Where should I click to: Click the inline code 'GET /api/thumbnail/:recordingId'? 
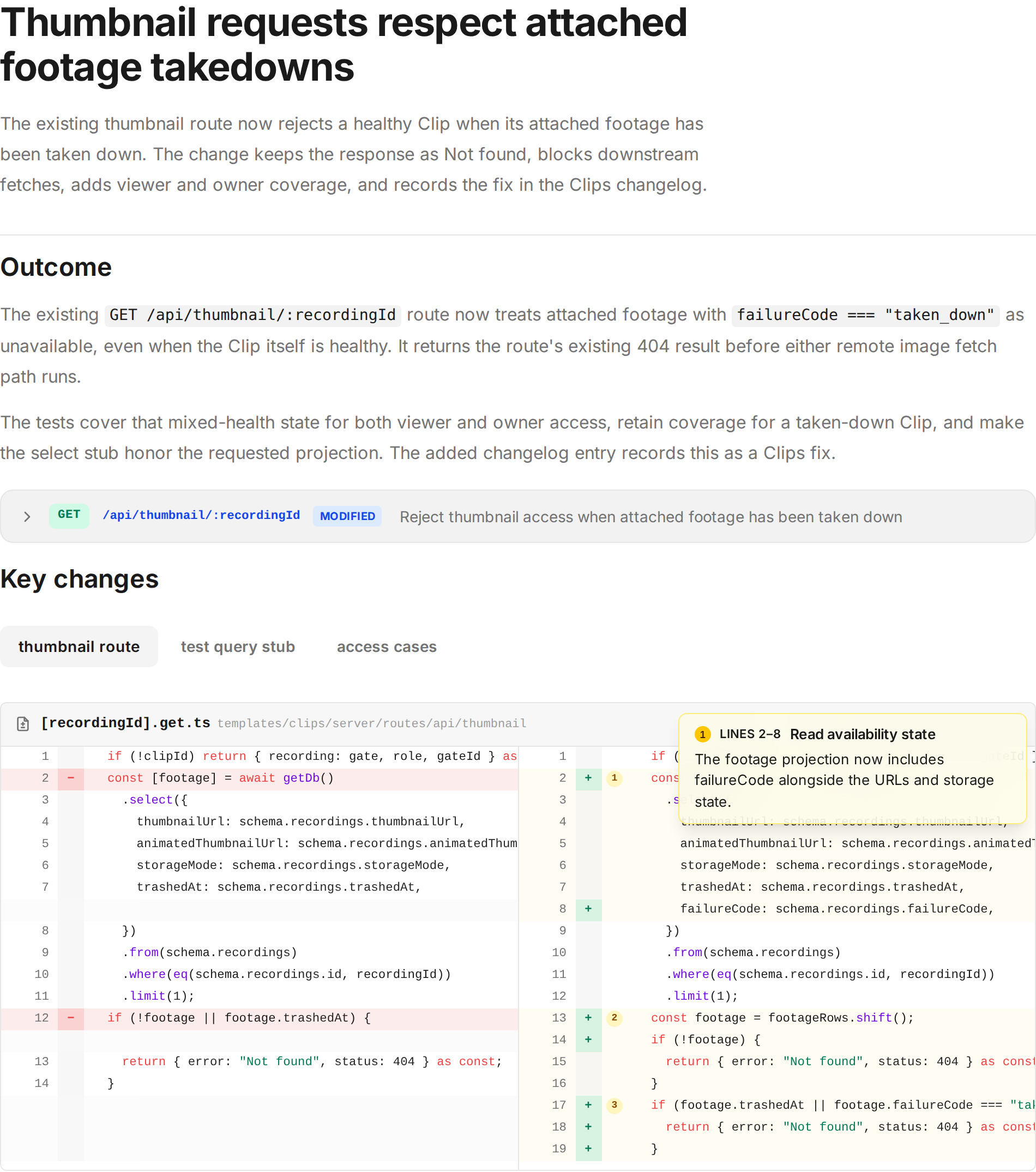tap(252, 315)
